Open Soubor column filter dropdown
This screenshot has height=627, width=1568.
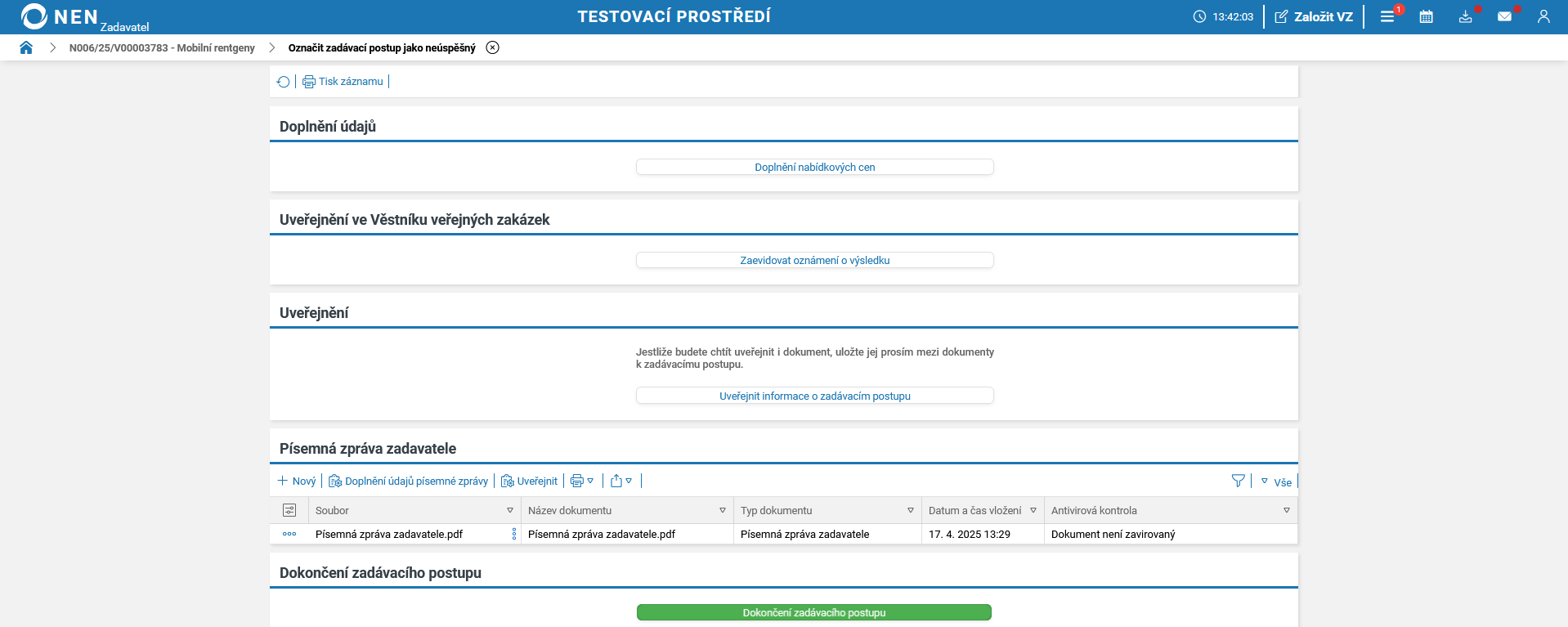click(x=510, y=510)
